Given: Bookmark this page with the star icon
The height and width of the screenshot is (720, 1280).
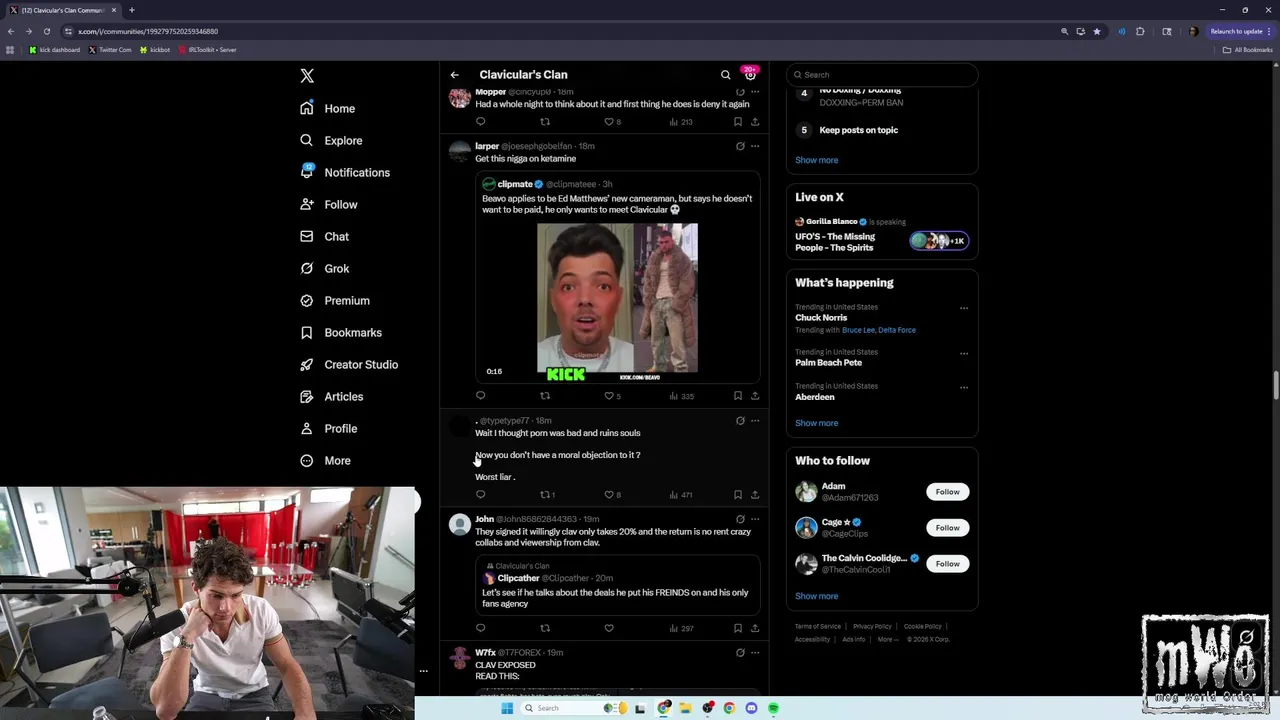Looking at the screenshot, I should pyautogui.click(x=1097, y=31).
